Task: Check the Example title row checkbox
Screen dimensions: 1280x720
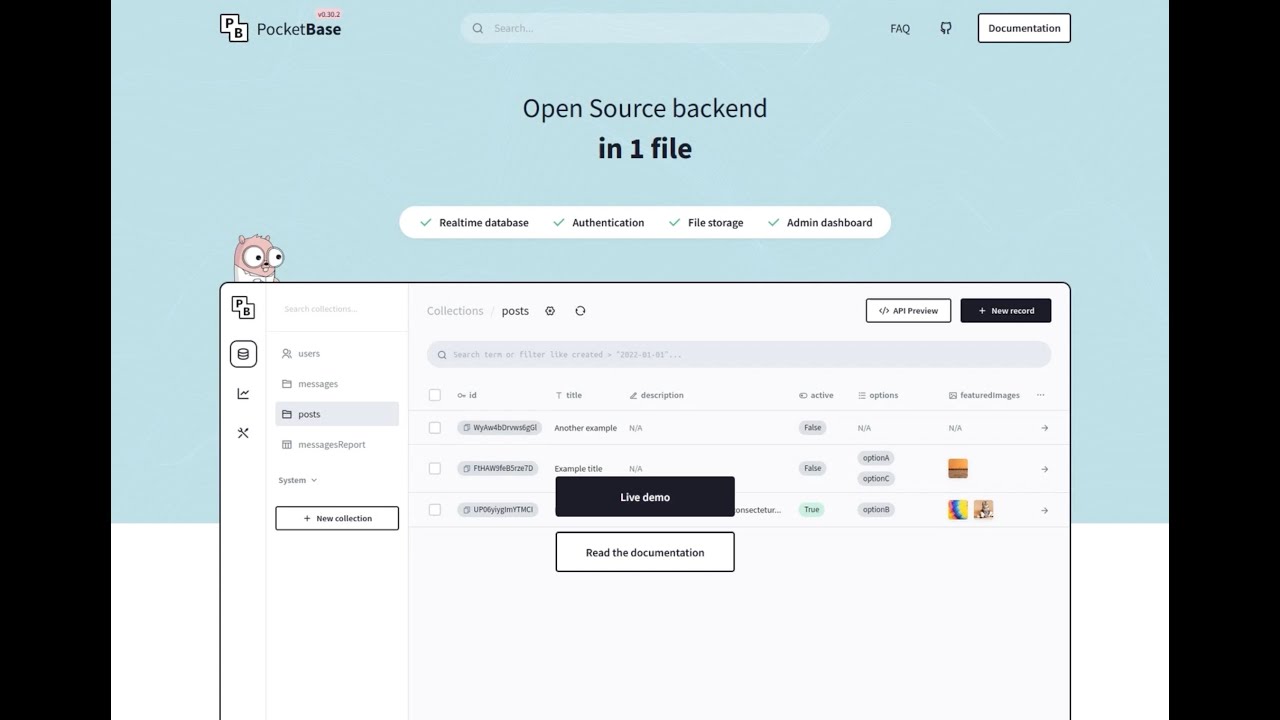Action: tap(435, 468)
